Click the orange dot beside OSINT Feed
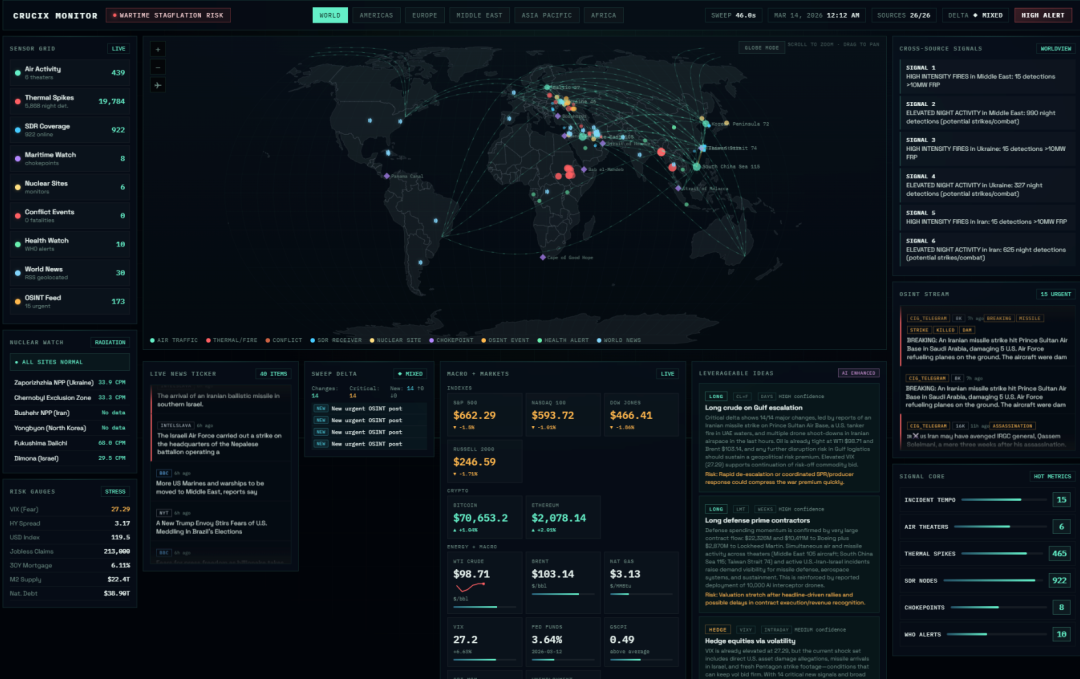The image size is (1080, 679). point(17,302)
